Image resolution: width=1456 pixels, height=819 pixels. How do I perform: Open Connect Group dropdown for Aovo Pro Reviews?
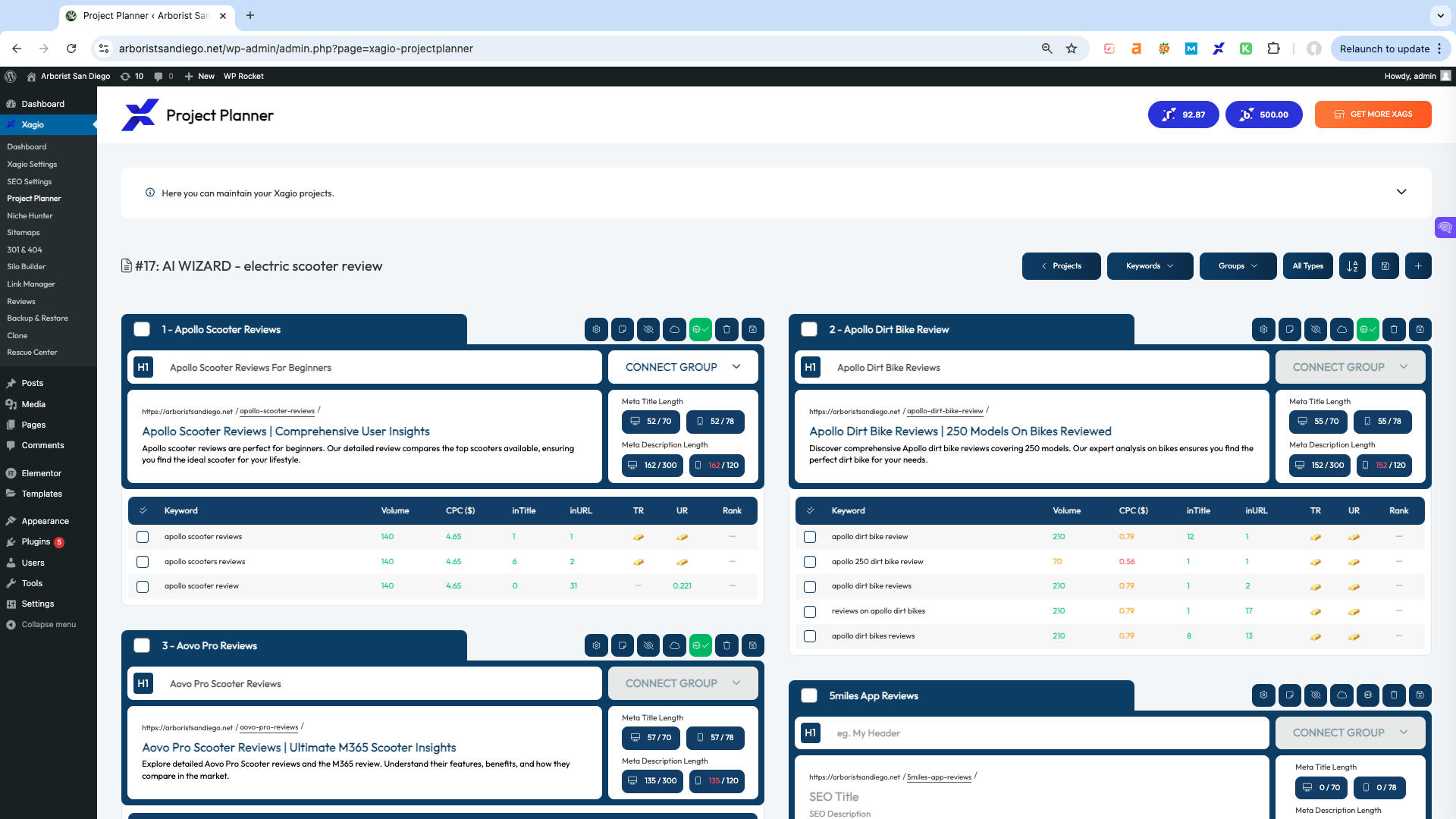pos(682,683)
